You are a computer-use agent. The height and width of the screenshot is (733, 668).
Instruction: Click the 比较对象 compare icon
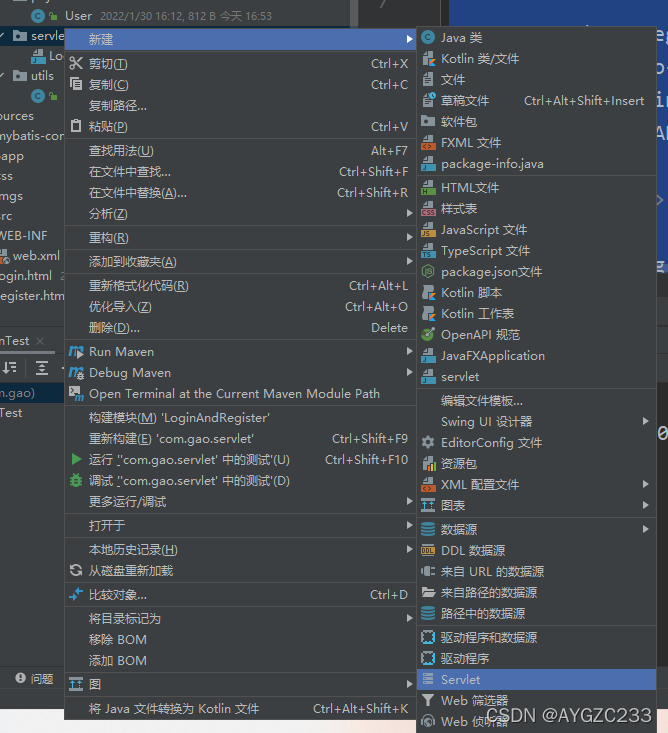click(x=76, y=595)
